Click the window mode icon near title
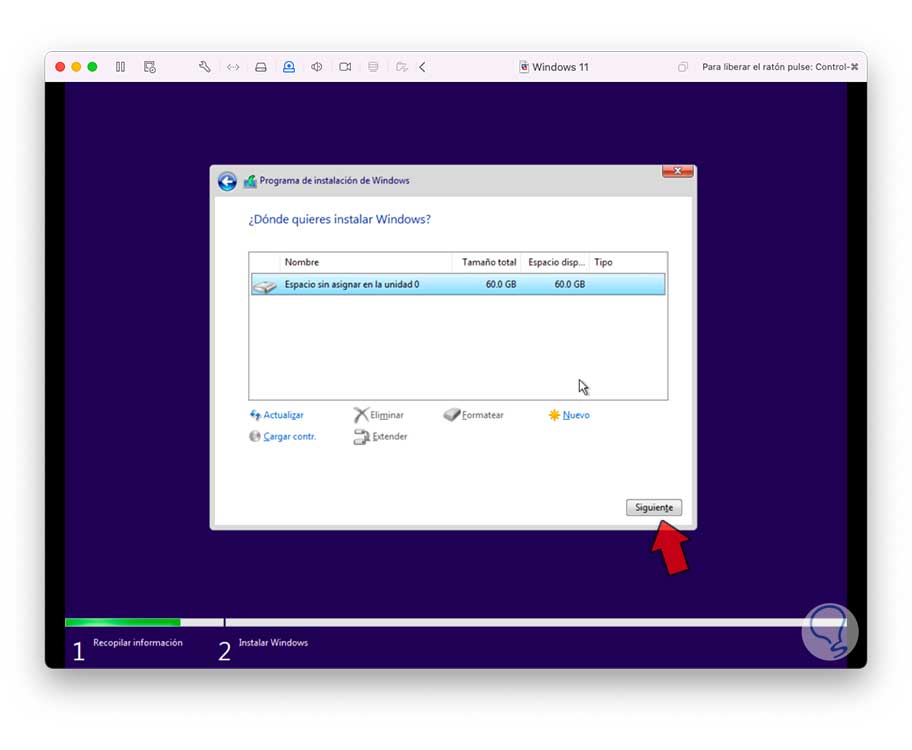 pyautogui.click(x=682, y=67)
